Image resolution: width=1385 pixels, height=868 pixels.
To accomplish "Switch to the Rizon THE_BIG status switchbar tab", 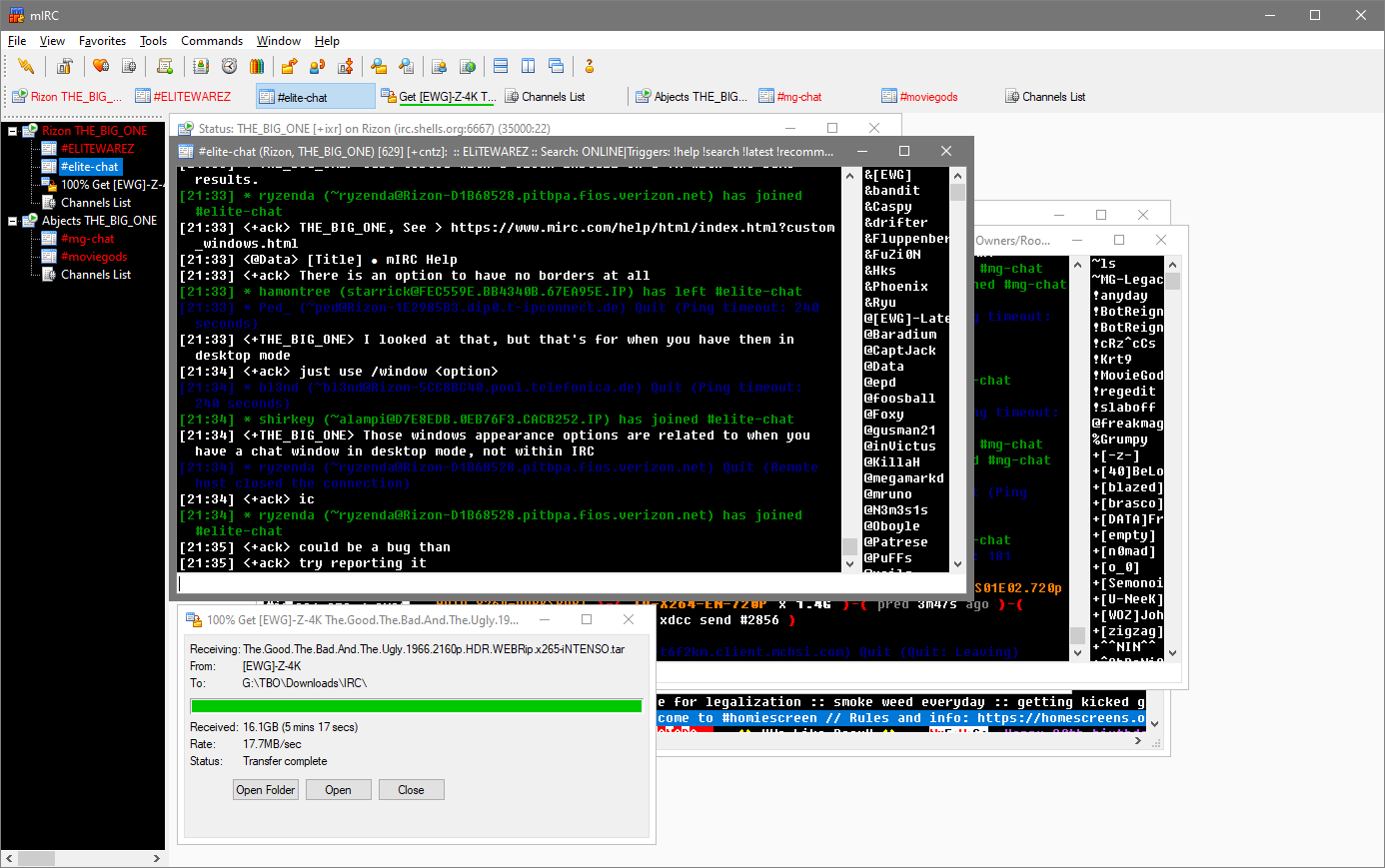I will [67, 97].
